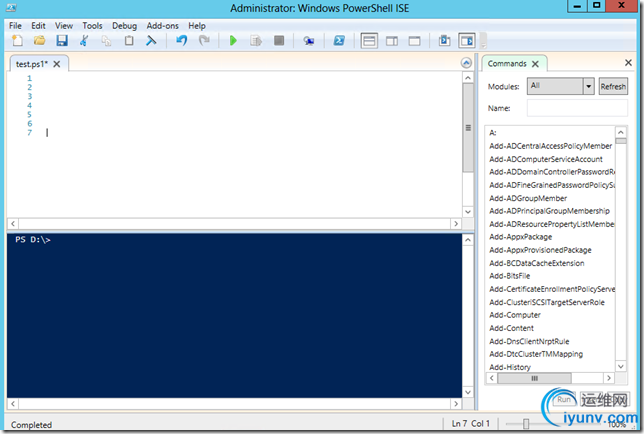
Task: Close the test.ps1 tab
Action: (57, 64)
